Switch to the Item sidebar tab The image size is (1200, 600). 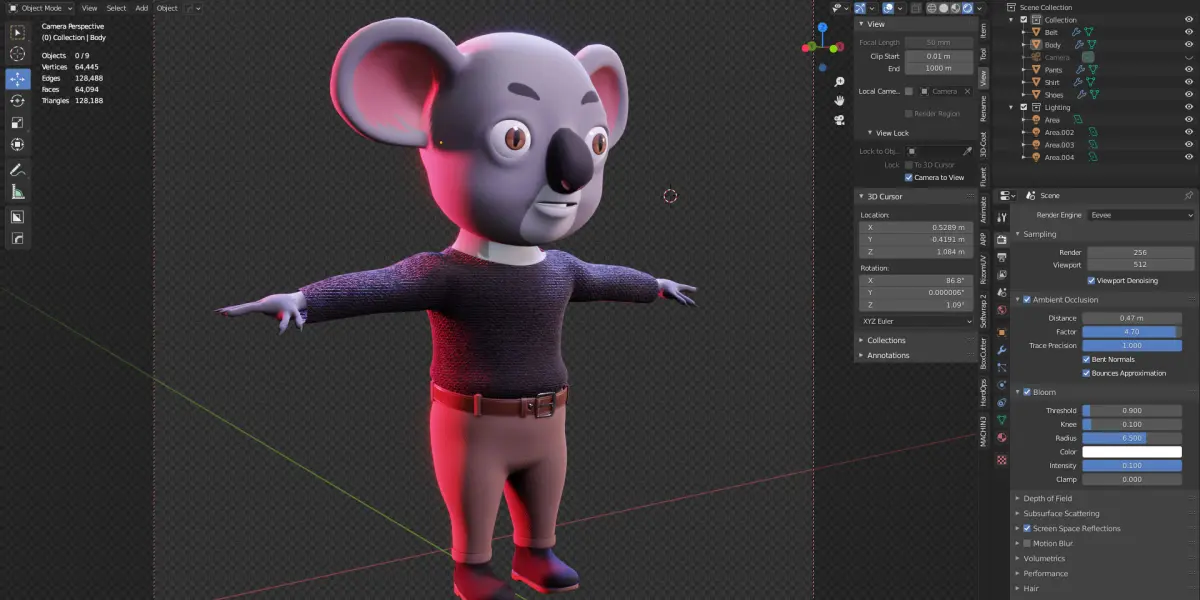click(983, 31)
